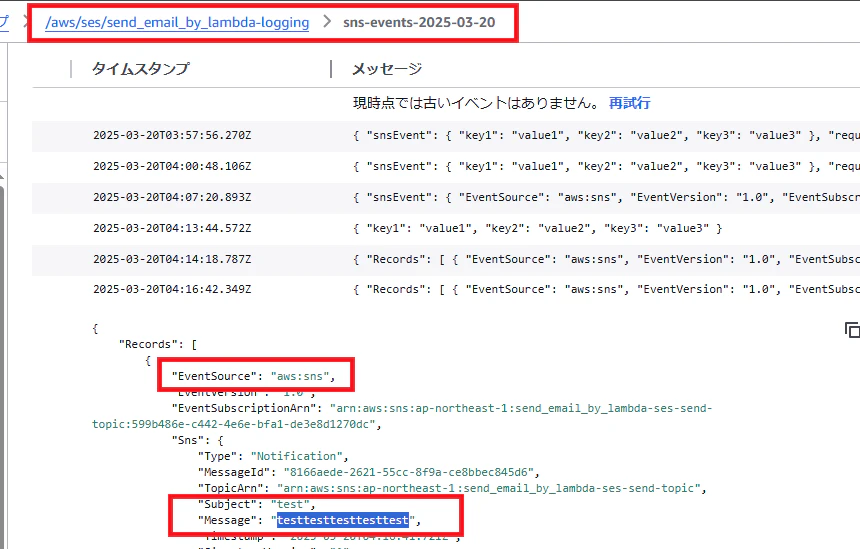Viewport: 860px width, 549px height.
Task: Select the メッセージ column header
Action: coord(387,69)
